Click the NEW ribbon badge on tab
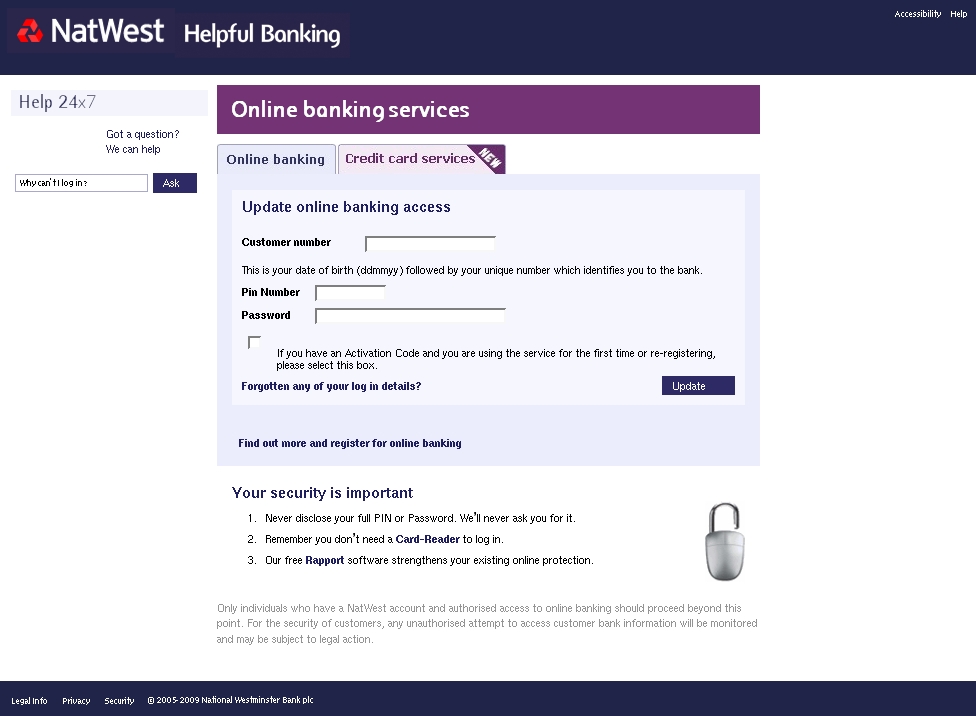The image size is (976, 716). click(x=490, y=158)
